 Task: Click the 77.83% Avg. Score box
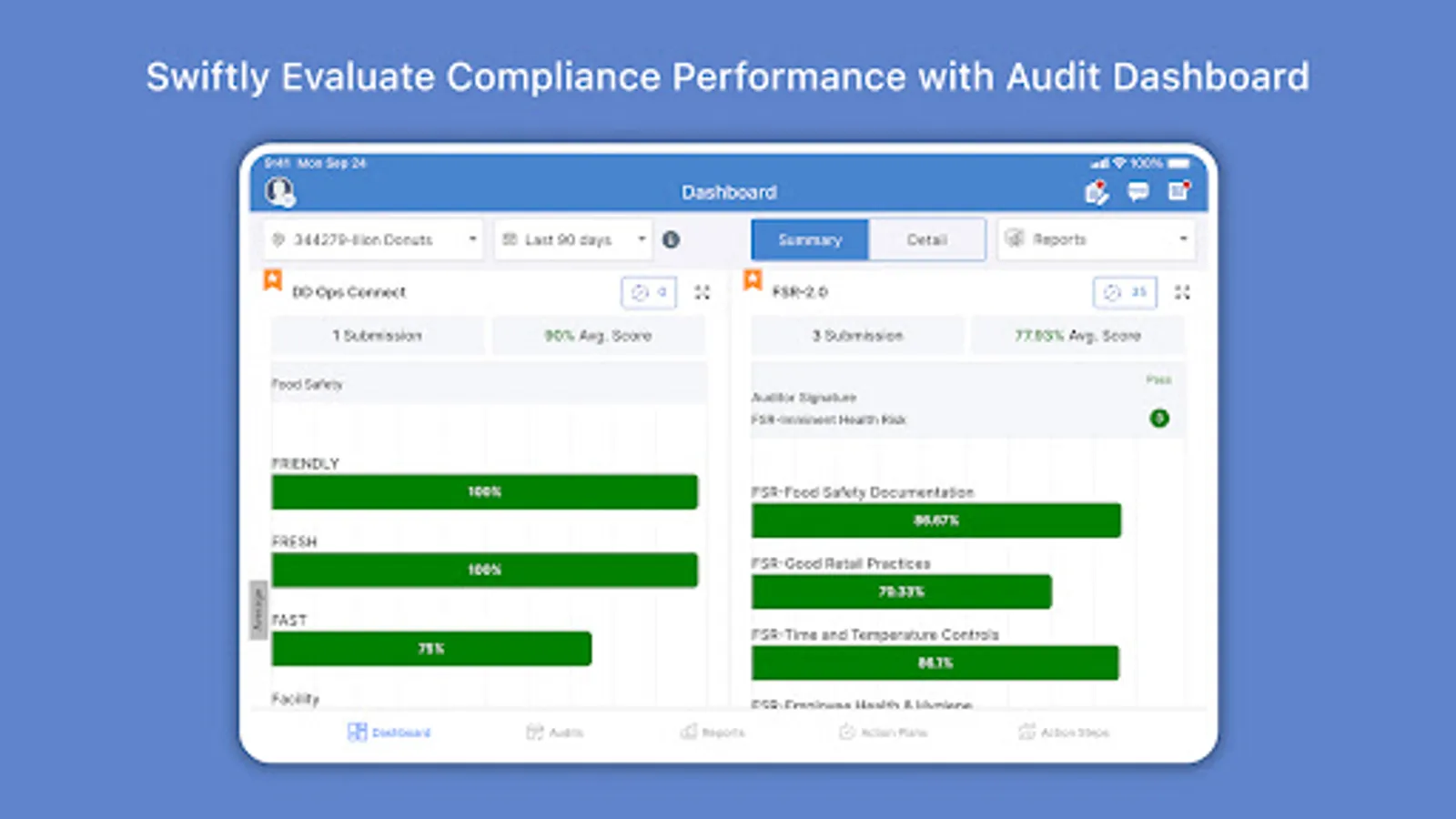click(1077, 336)
